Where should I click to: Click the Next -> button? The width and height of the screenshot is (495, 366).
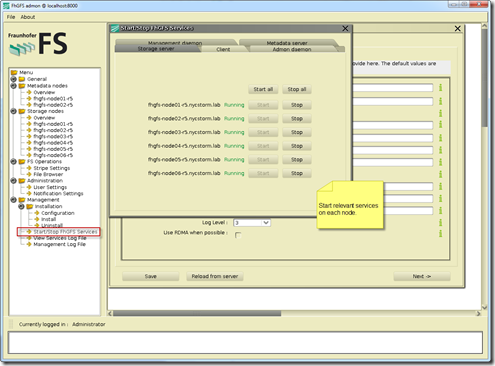coord(422,276)
